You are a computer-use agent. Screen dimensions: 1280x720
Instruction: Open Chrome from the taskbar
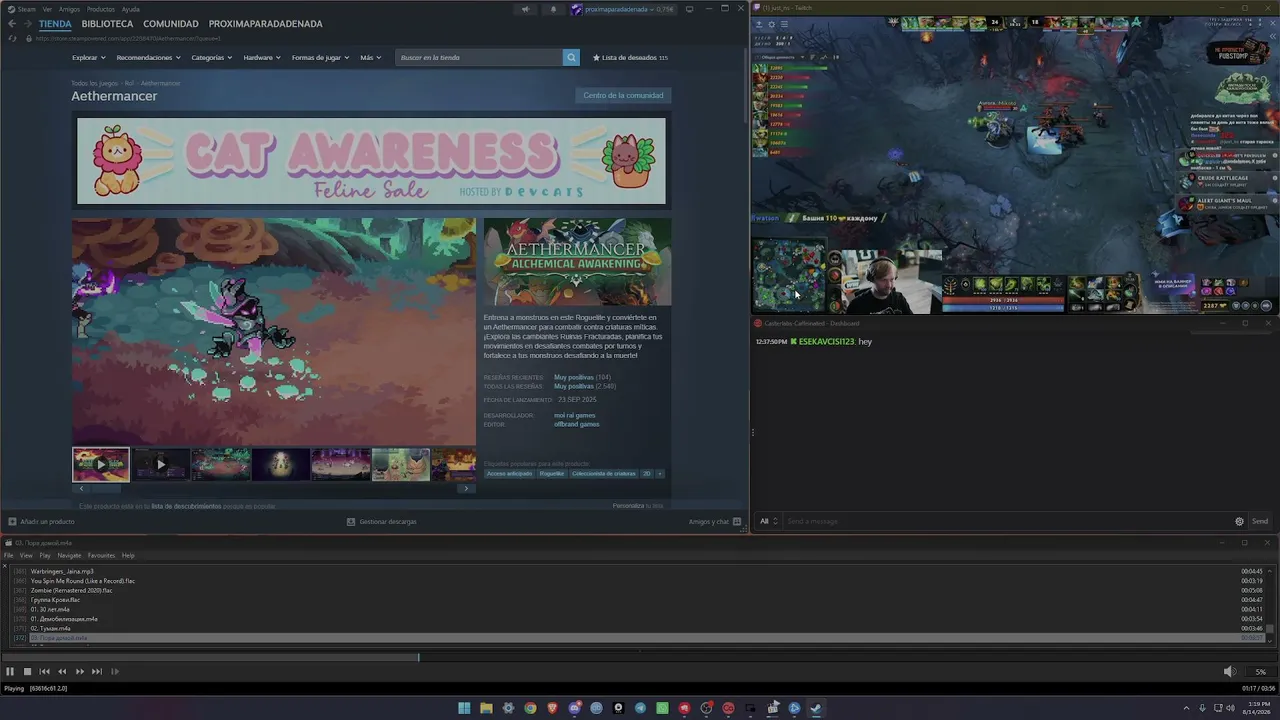(530, 708)
